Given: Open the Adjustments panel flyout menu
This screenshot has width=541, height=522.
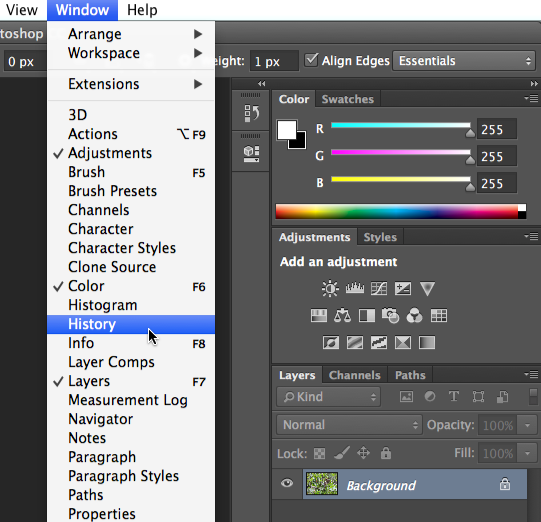Looking at the screenshot, I should tap(531, 236).
